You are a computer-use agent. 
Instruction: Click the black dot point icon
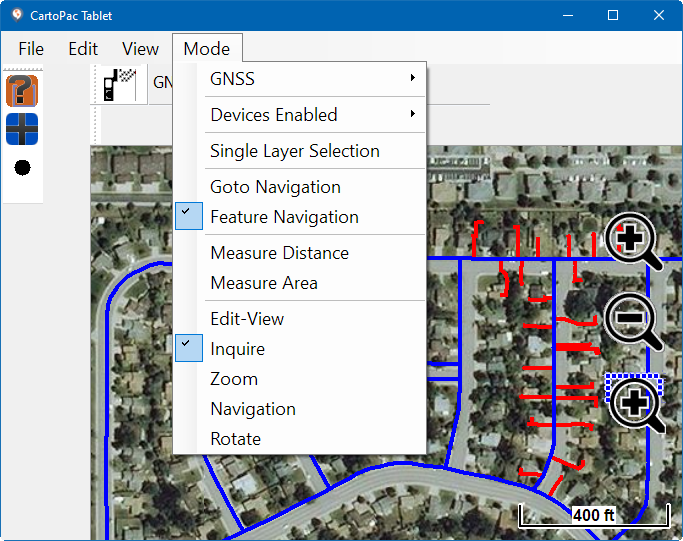pyautogui.click(x=22, y=167)
